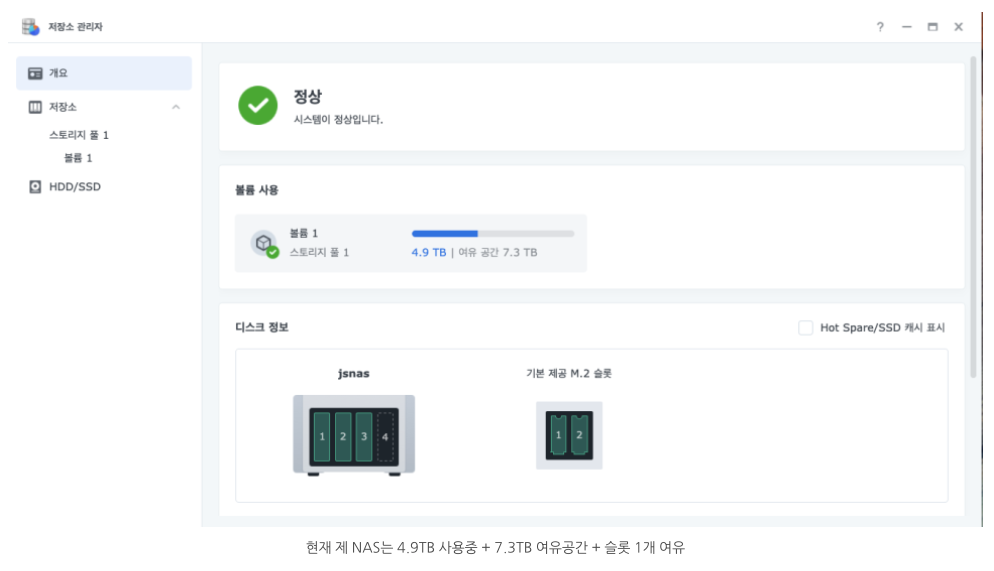994x571 pixels.
Task: Click drive bay 4 empty slot
Action: [x=385, y=437]
